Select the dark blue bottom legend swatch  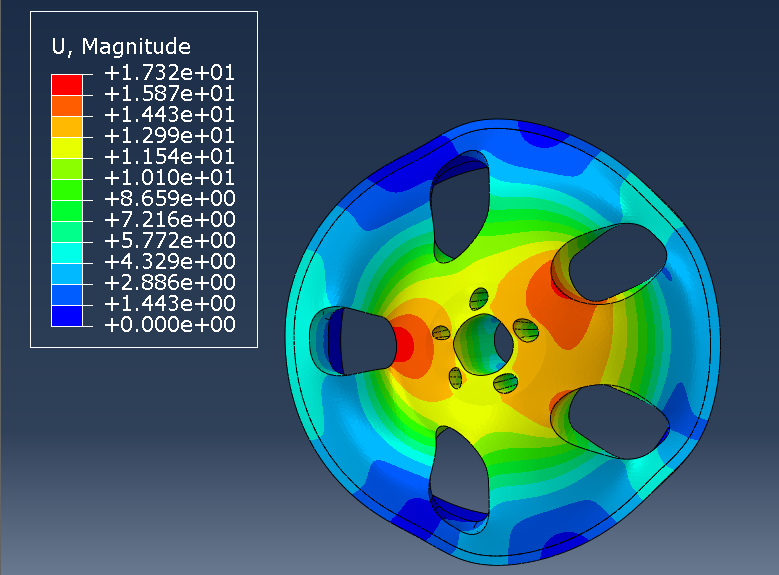coord(67,316)
